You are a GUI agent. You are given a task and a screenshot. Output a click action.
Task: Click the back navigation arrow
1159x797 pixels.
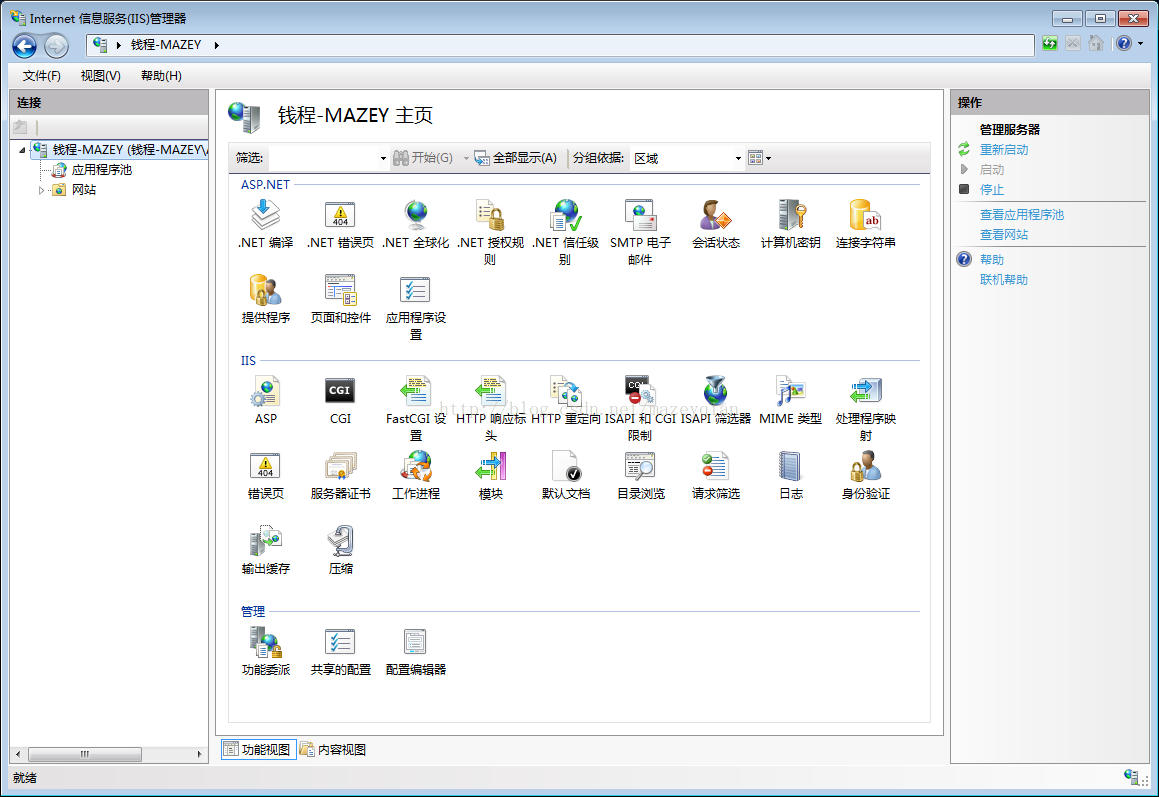pos(24,46)
